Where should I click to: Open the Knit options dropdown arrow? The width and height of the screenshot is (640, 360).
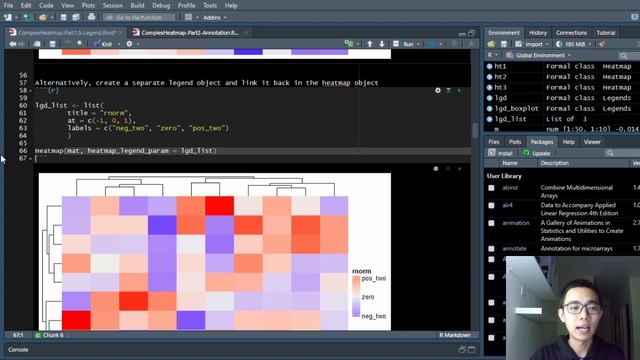click(x=119, y=44)
